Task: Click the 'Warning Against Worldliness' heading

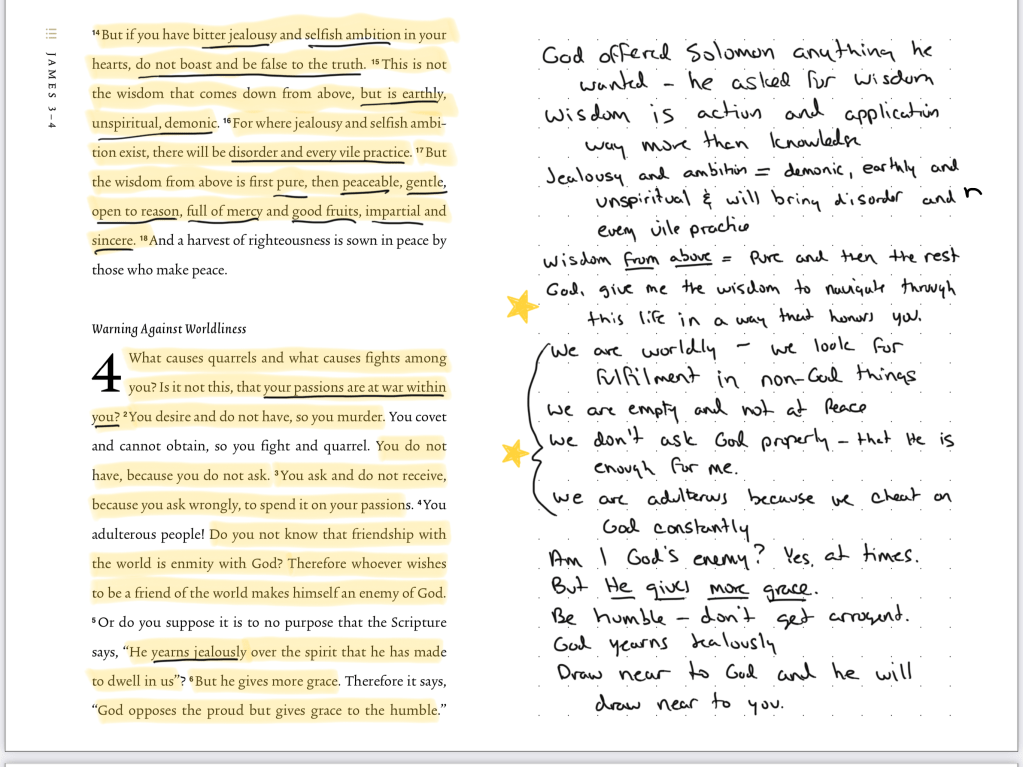Action: (169, 329)
